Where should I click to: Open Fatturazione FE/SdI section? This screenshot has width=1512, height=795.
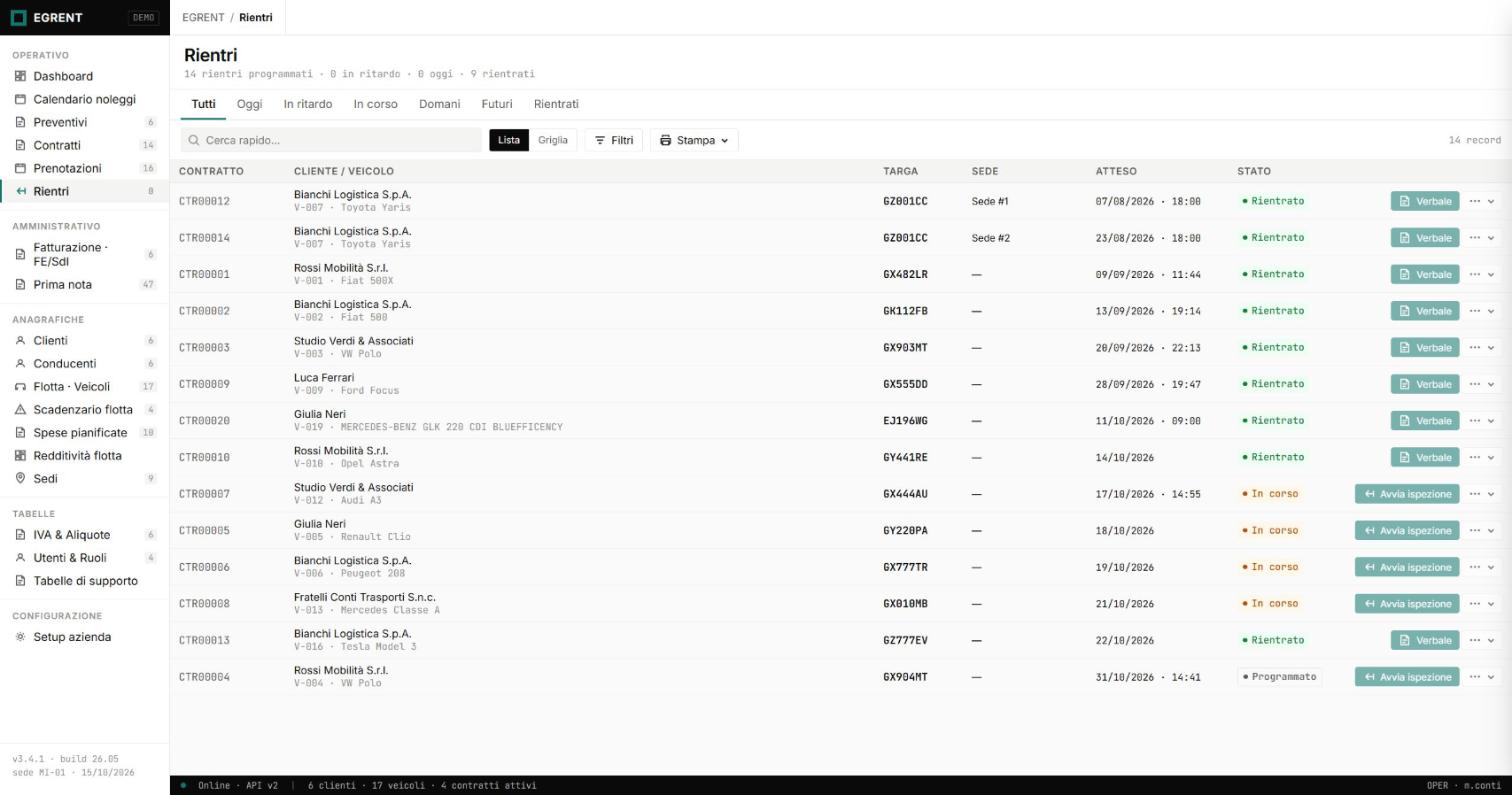(84, 254)
